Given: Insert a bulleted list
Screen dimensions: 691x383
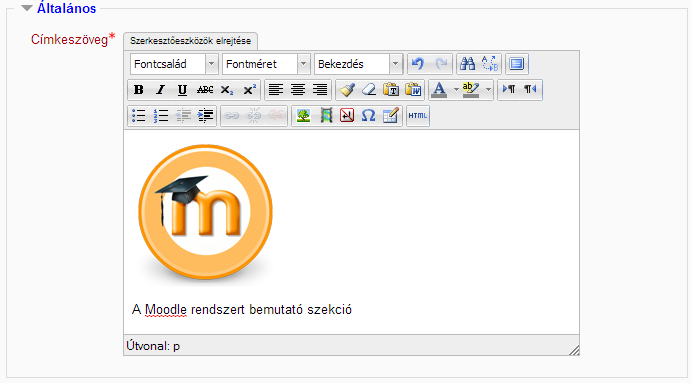Looking at the screenshot, I should tap(138, 116).
